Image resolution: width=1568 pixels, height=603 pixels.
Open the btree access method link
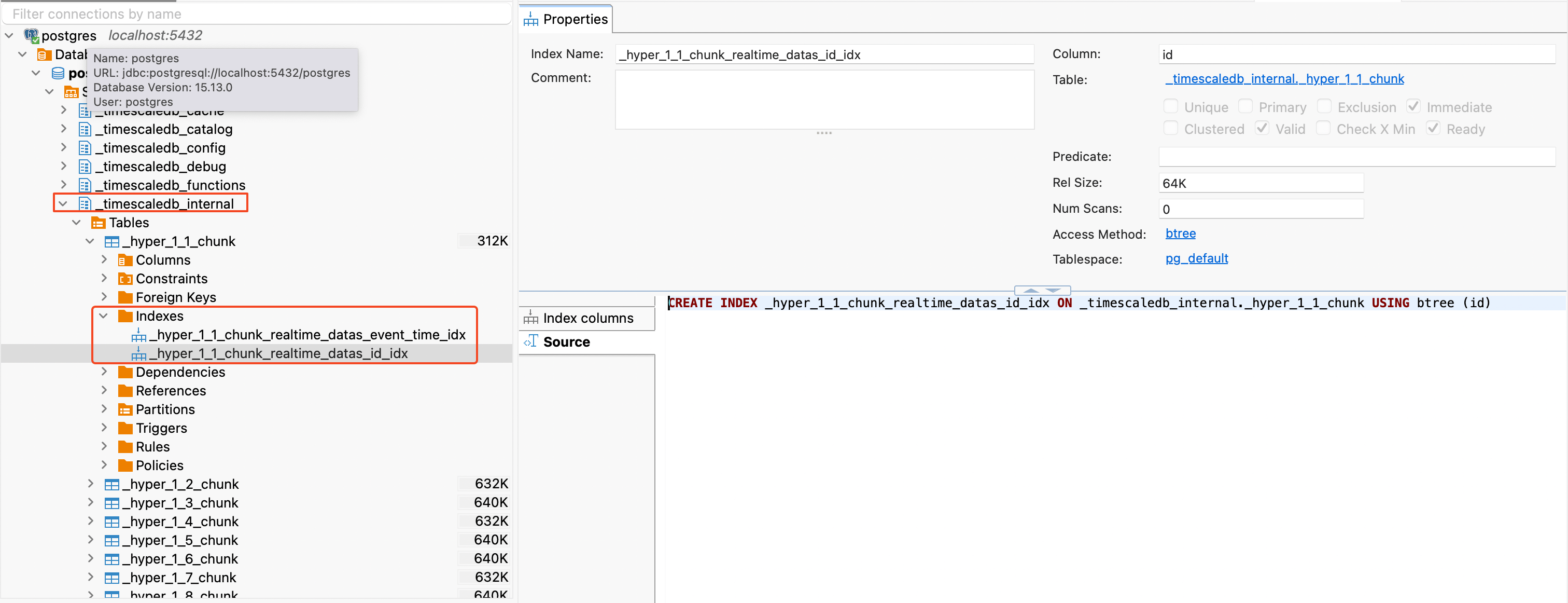tap(1180, 234)
